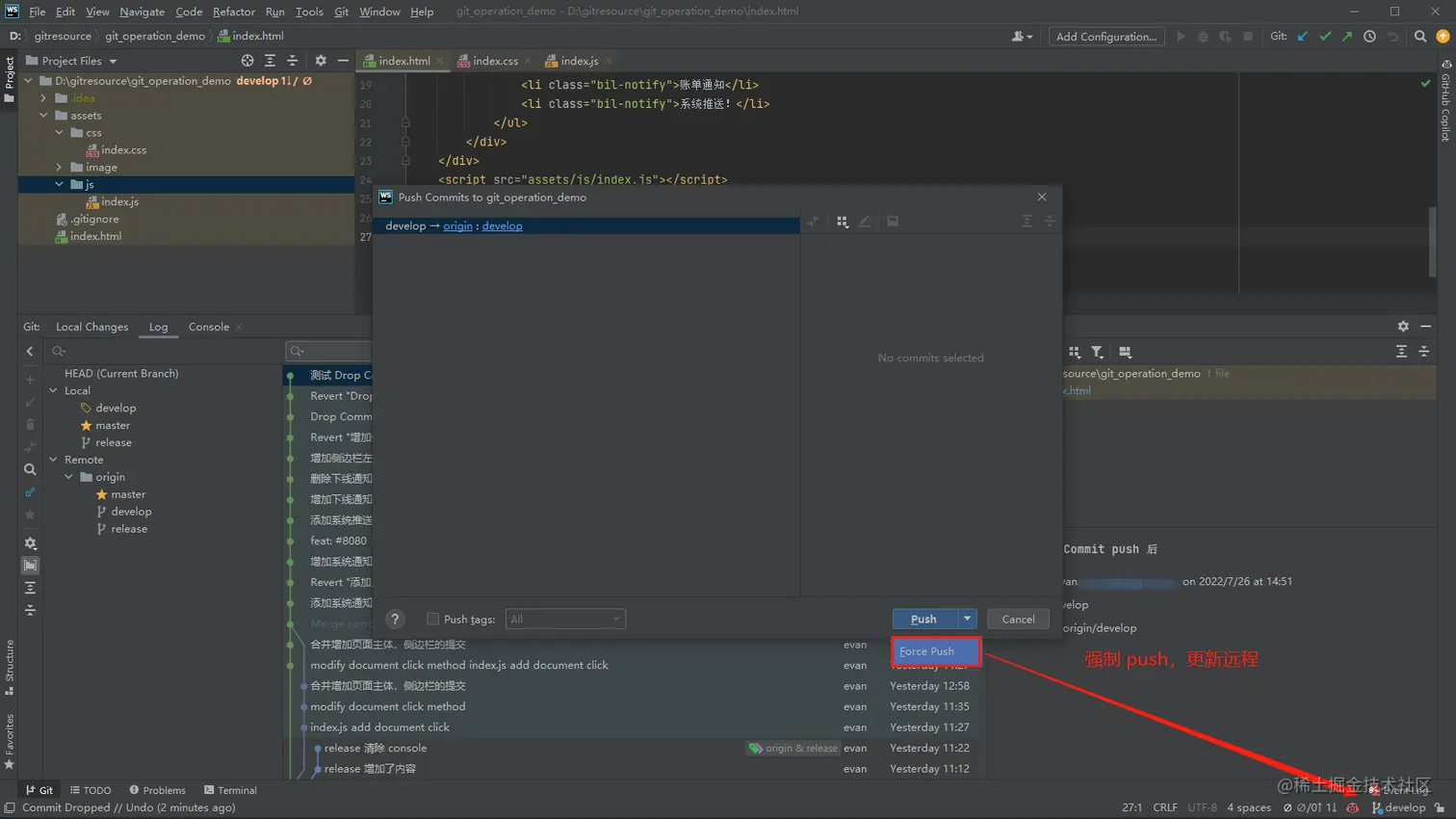Click the Add Configuration button
1456x819 pixels.
click(x=1106, y=37)
